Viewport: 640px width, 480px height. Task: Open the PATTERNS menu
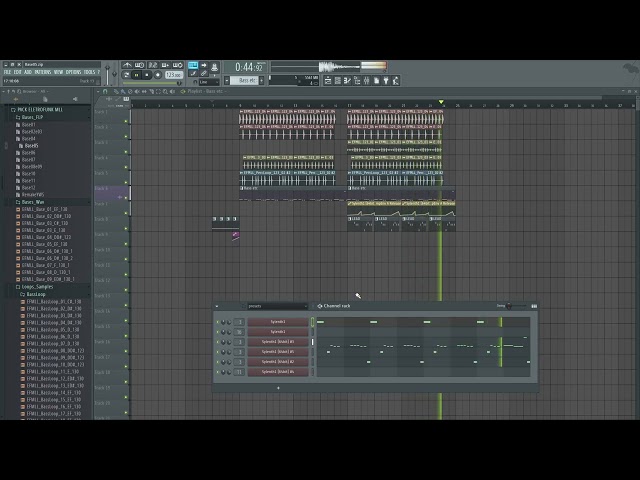(x=43, y=72)
